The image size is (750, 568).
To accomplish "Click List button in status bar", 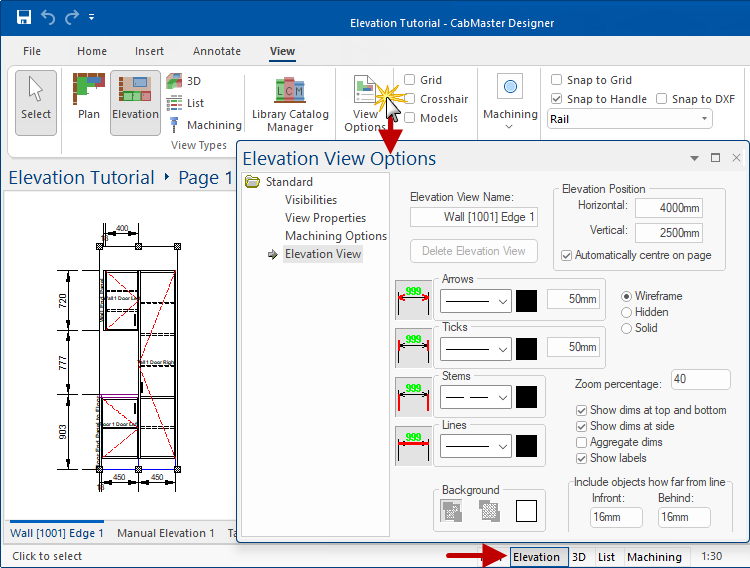I will 606,557.
